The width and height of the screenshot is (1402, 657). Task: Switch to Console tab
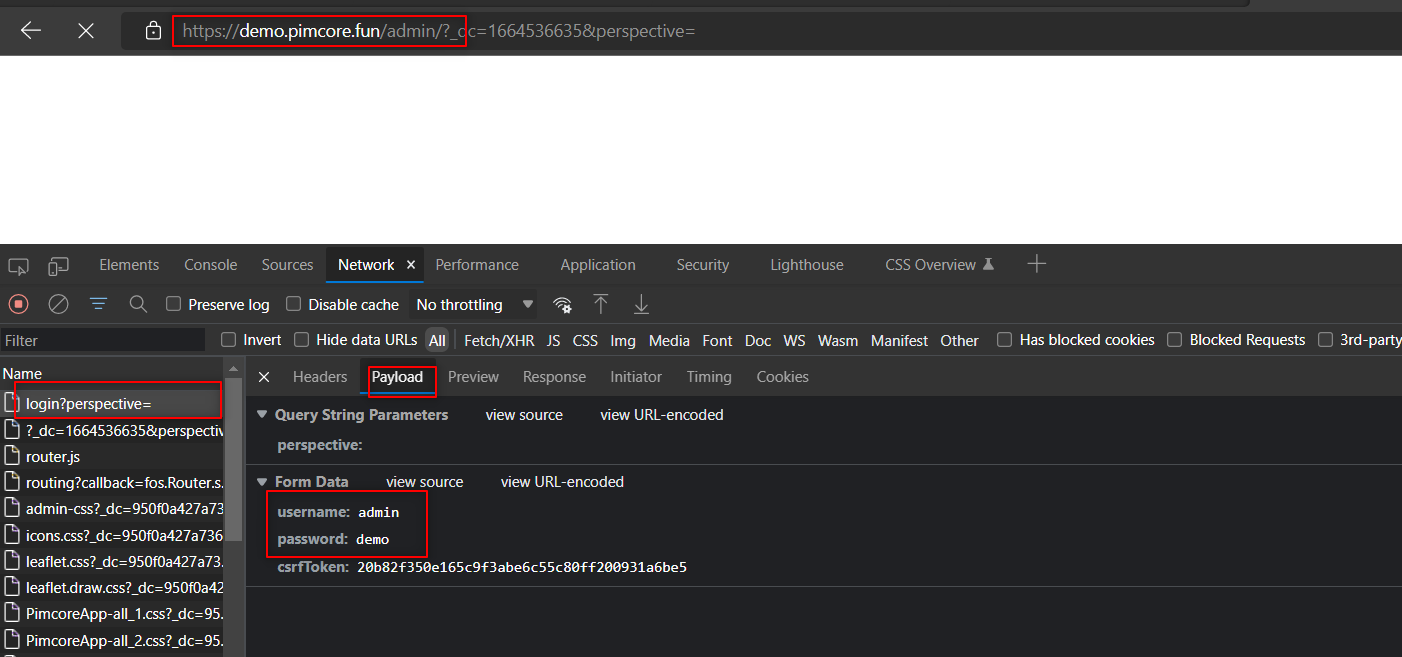coord(211,265)
